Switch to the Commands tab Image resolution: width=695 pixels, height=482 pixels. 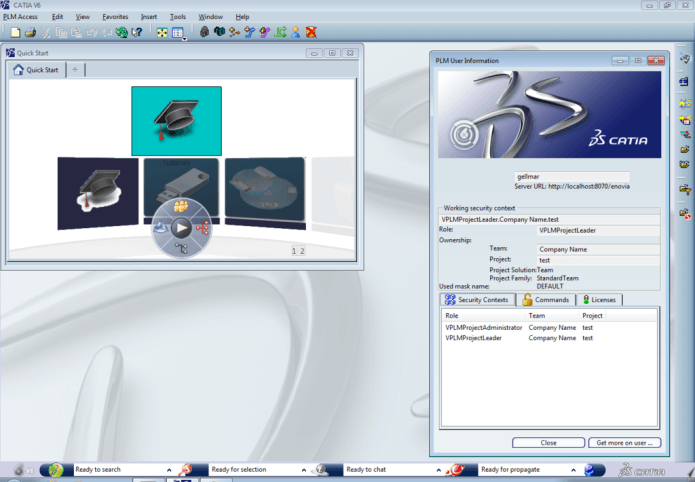(546, 300)
